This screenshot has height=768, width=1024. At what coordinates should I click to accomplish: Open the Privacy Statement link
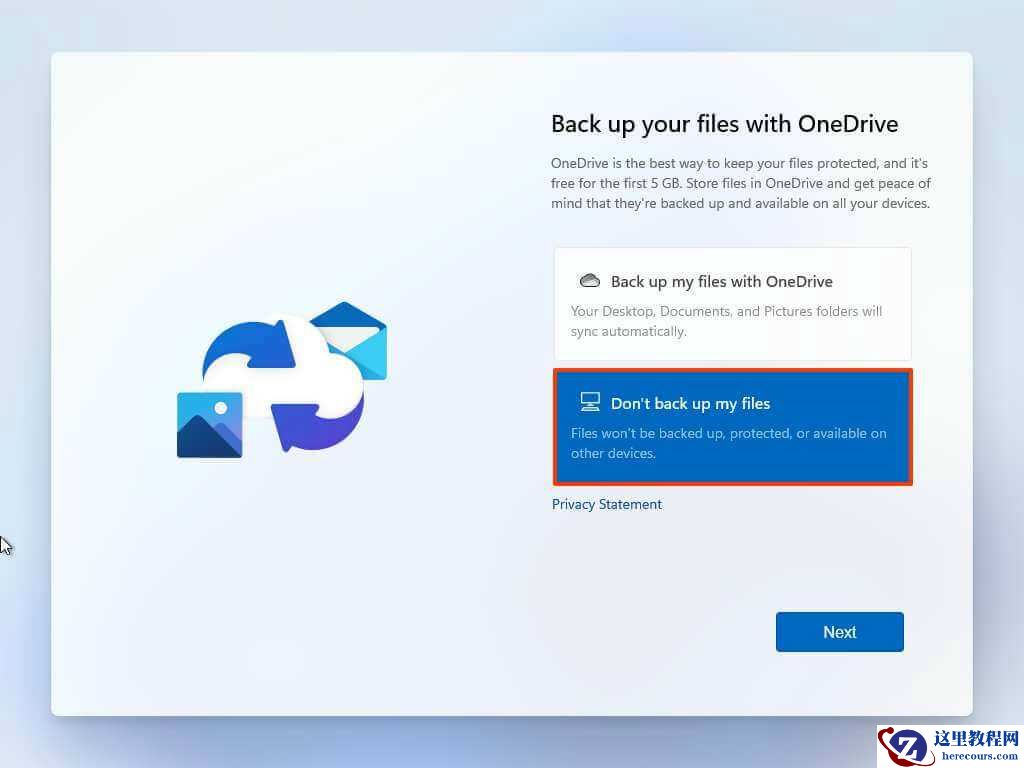click(607, 504)
